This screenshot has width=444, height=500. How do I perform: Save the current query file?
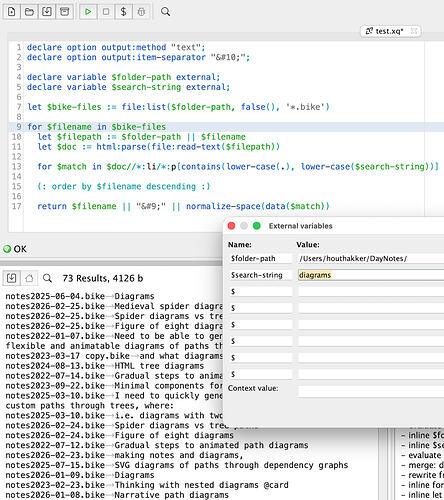pos(47,12)
